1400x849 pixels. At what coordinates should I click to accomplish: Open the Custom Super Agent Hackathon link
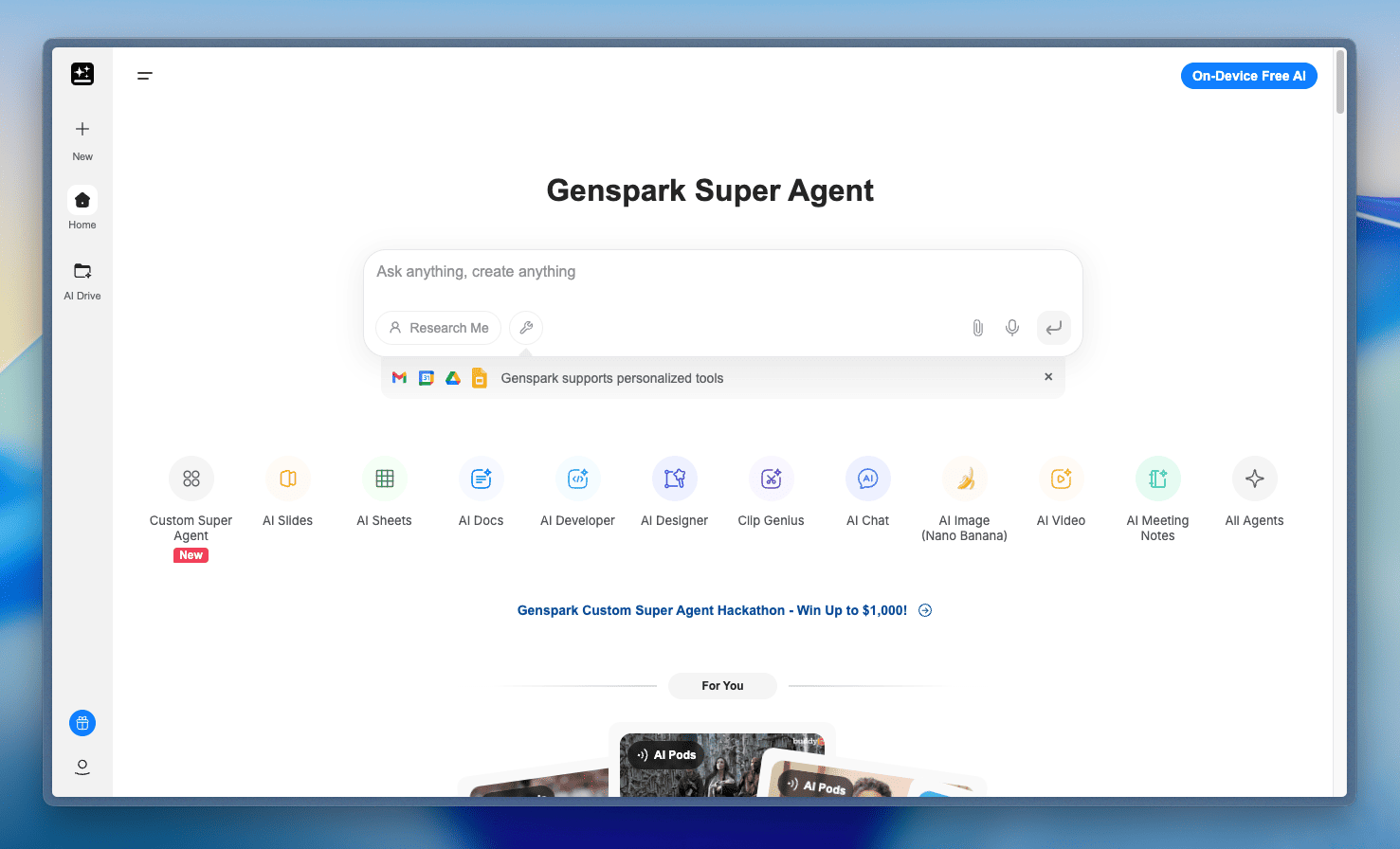click(711, 610)
